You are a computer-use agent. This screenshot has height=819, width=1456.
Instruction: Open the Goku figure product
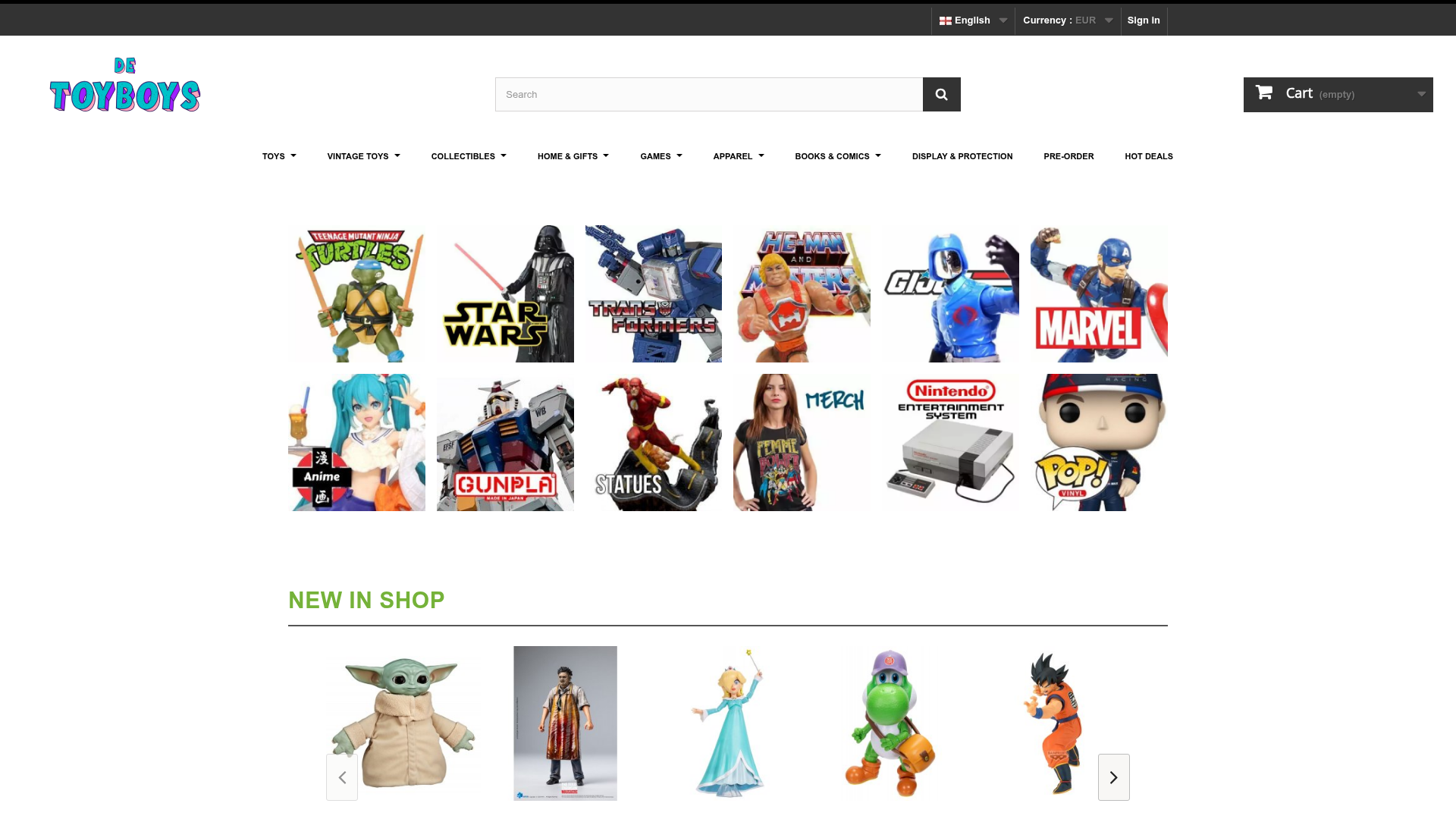pyautogui.click(x=1053, y=723)
